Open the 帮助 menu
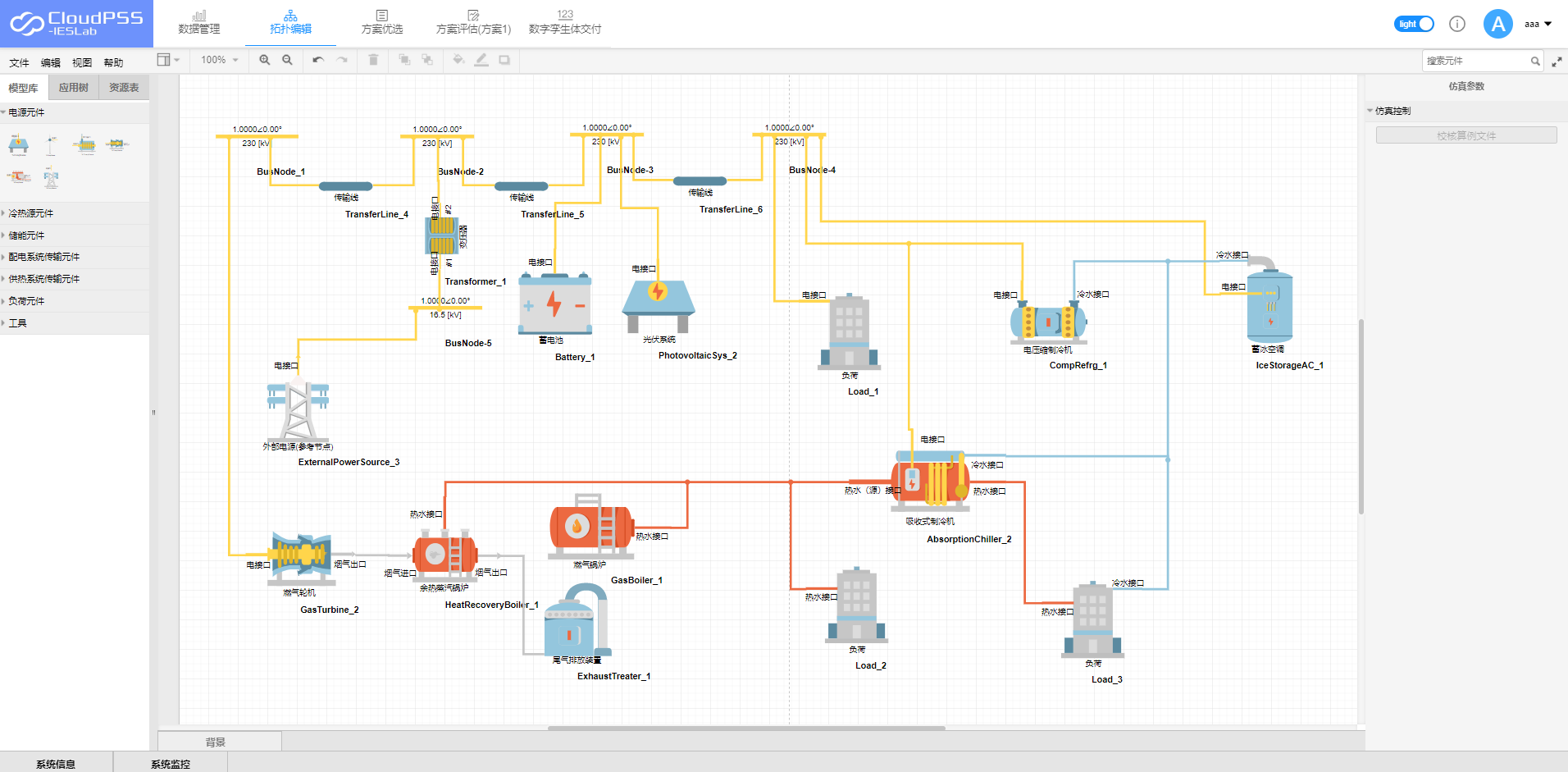Screen dimensions: 1568x772 [x=113, y=62]
